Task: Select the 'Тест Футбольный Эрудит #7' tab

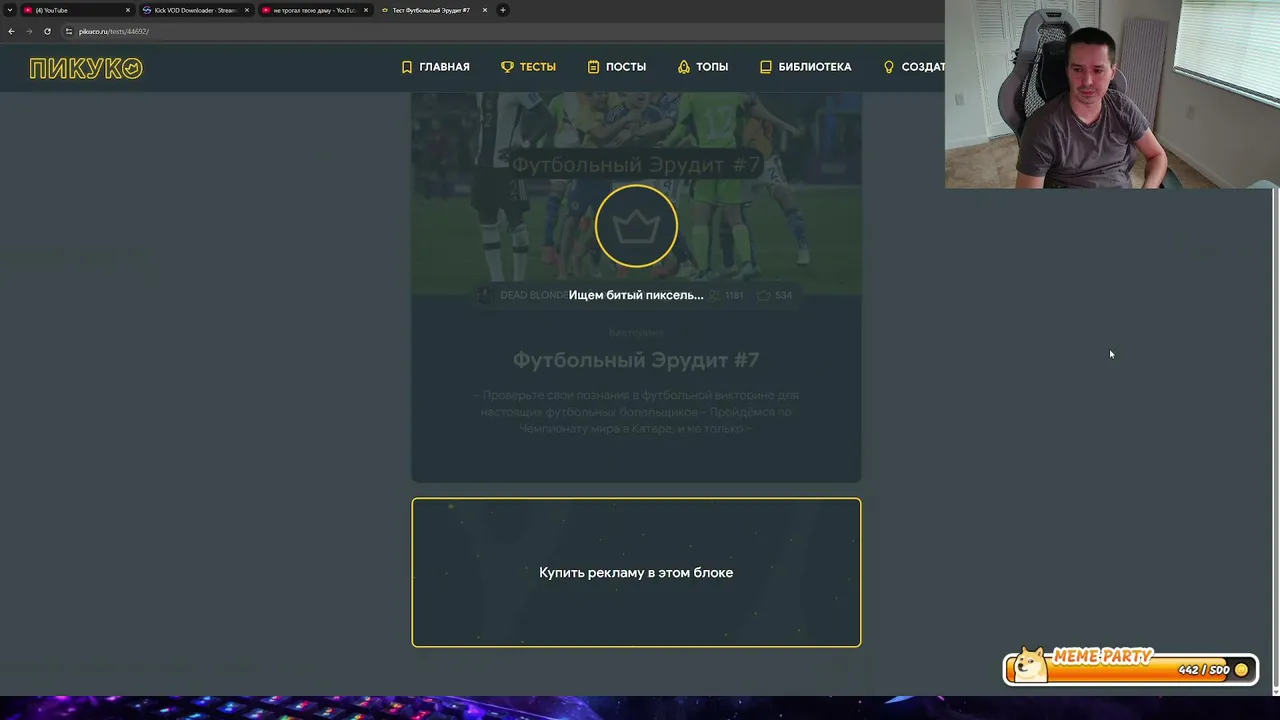Action: [x=432, y=10]
